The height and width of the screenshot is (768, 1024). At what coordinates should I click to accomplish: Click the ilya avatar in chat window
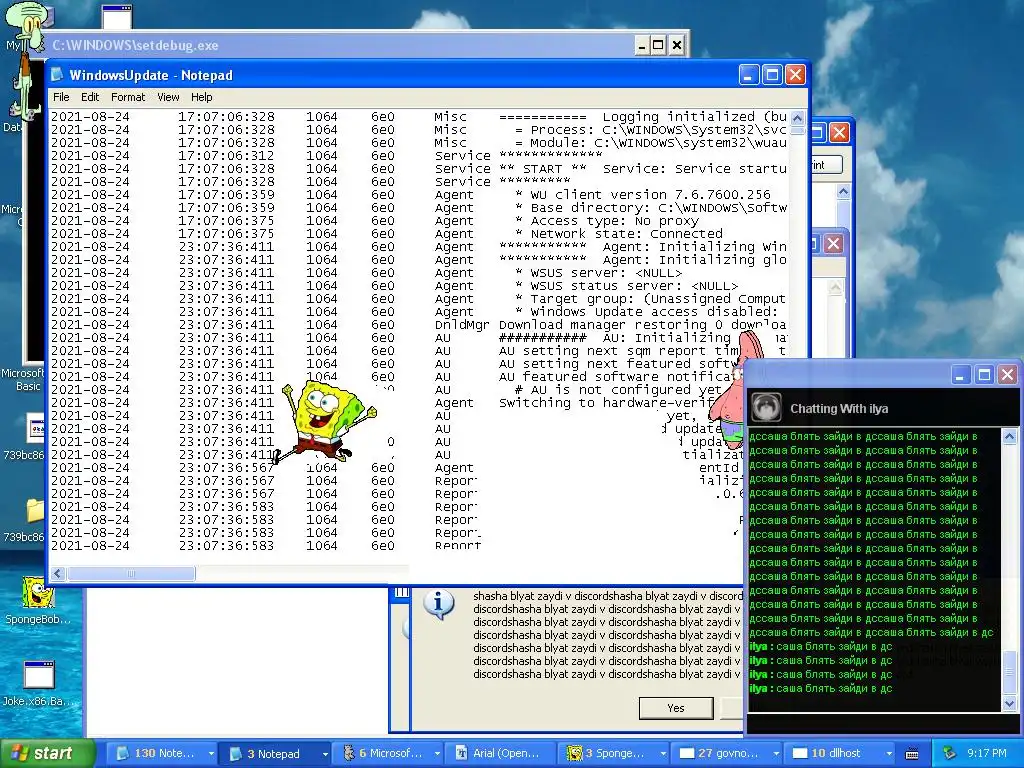coord(765,408)
